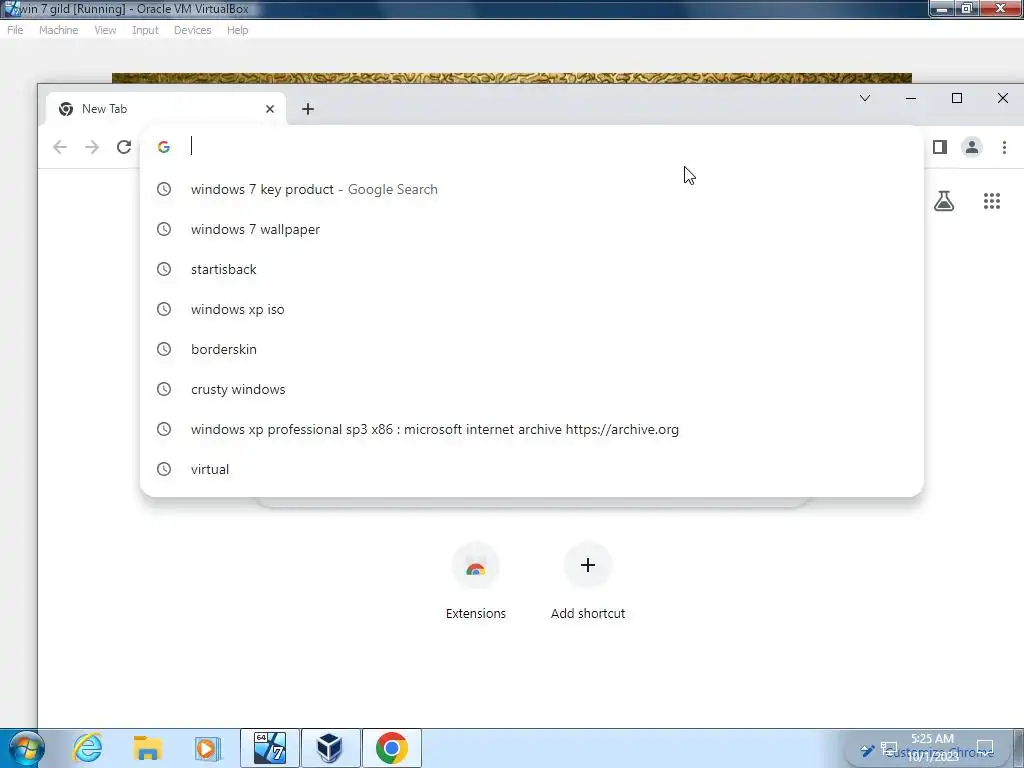Open the VirtualBox Machine menu

[x=58, y=30]
